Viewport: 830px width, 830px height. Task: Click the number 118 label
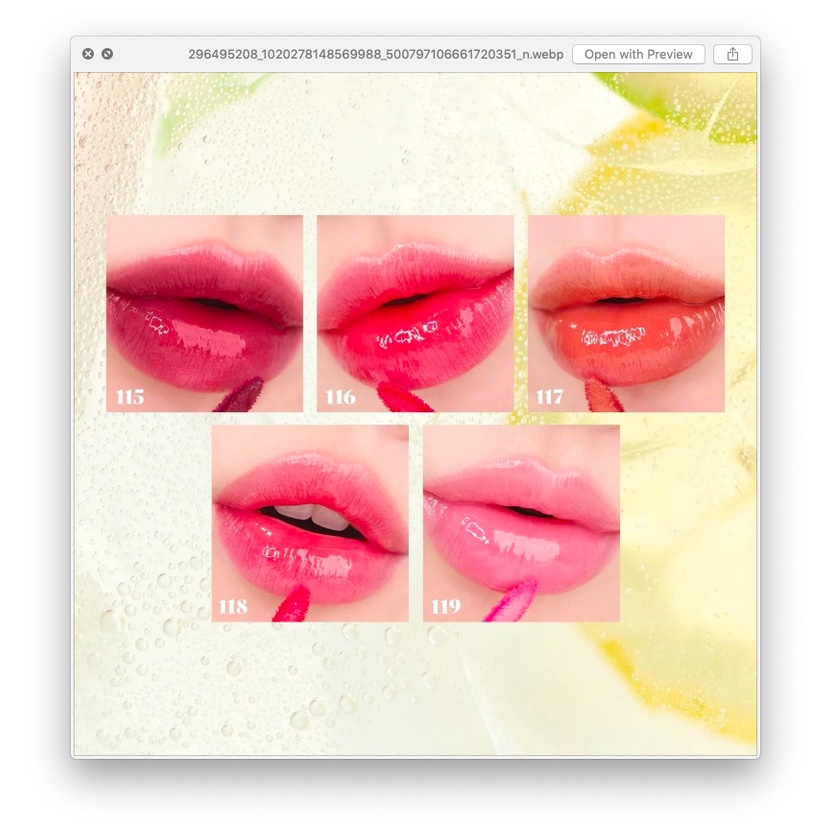234,607
